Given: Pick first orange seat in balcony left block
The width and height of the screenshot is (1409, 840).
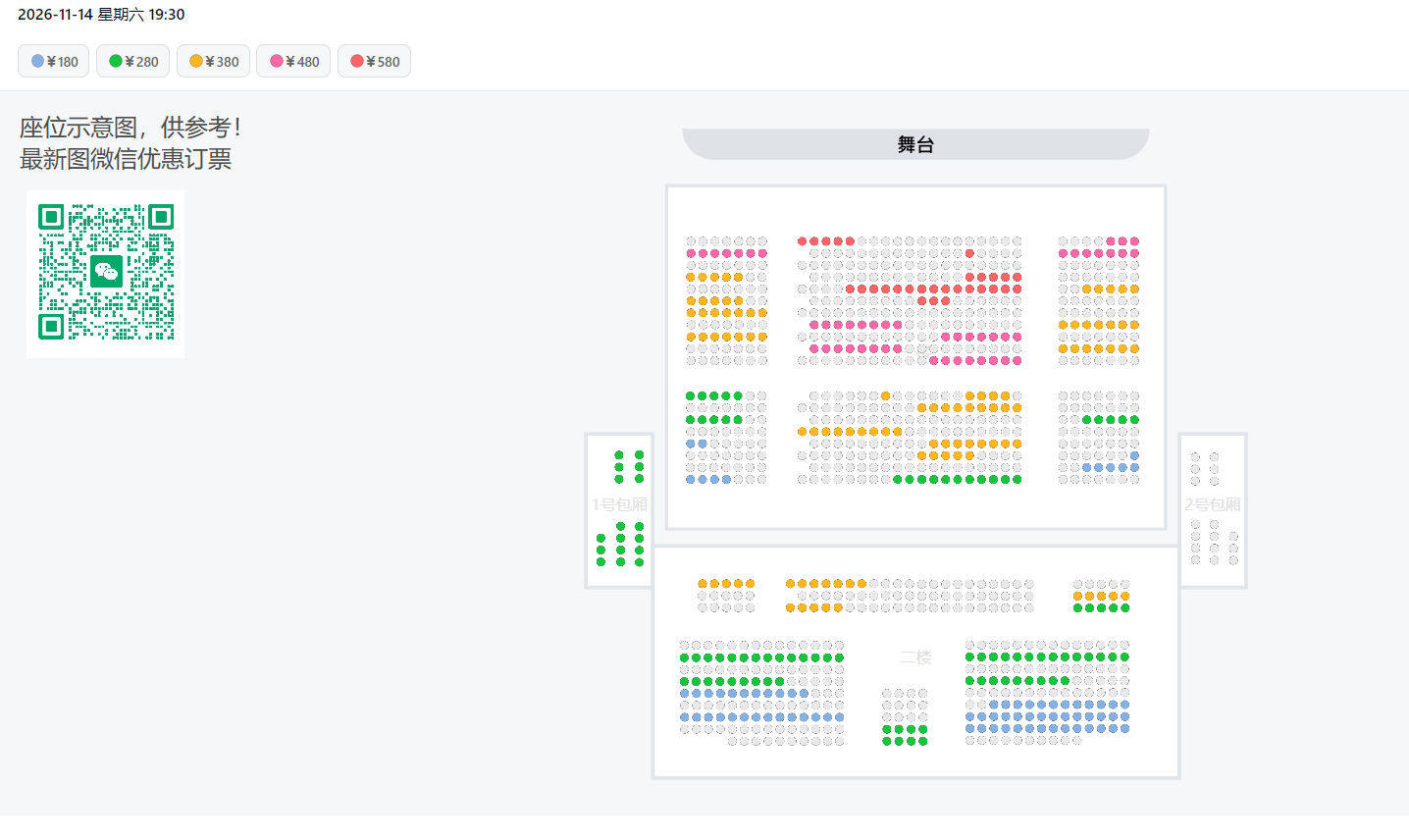Looking at the screenshot, I should tap(703, 584).
